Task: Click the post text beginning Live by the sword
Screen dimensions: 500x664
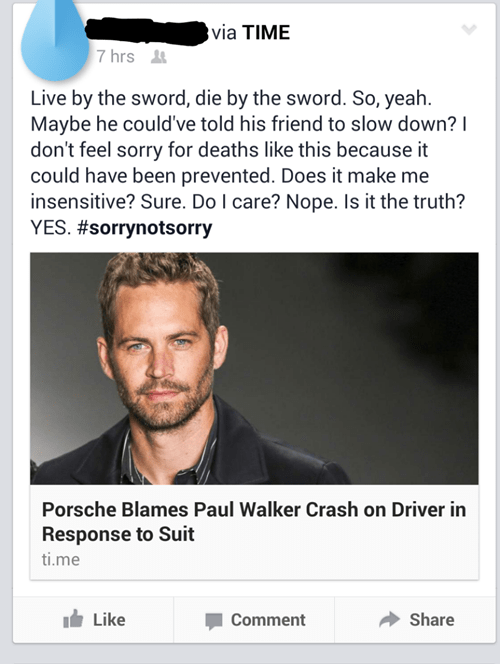Action: click(249, 163)
